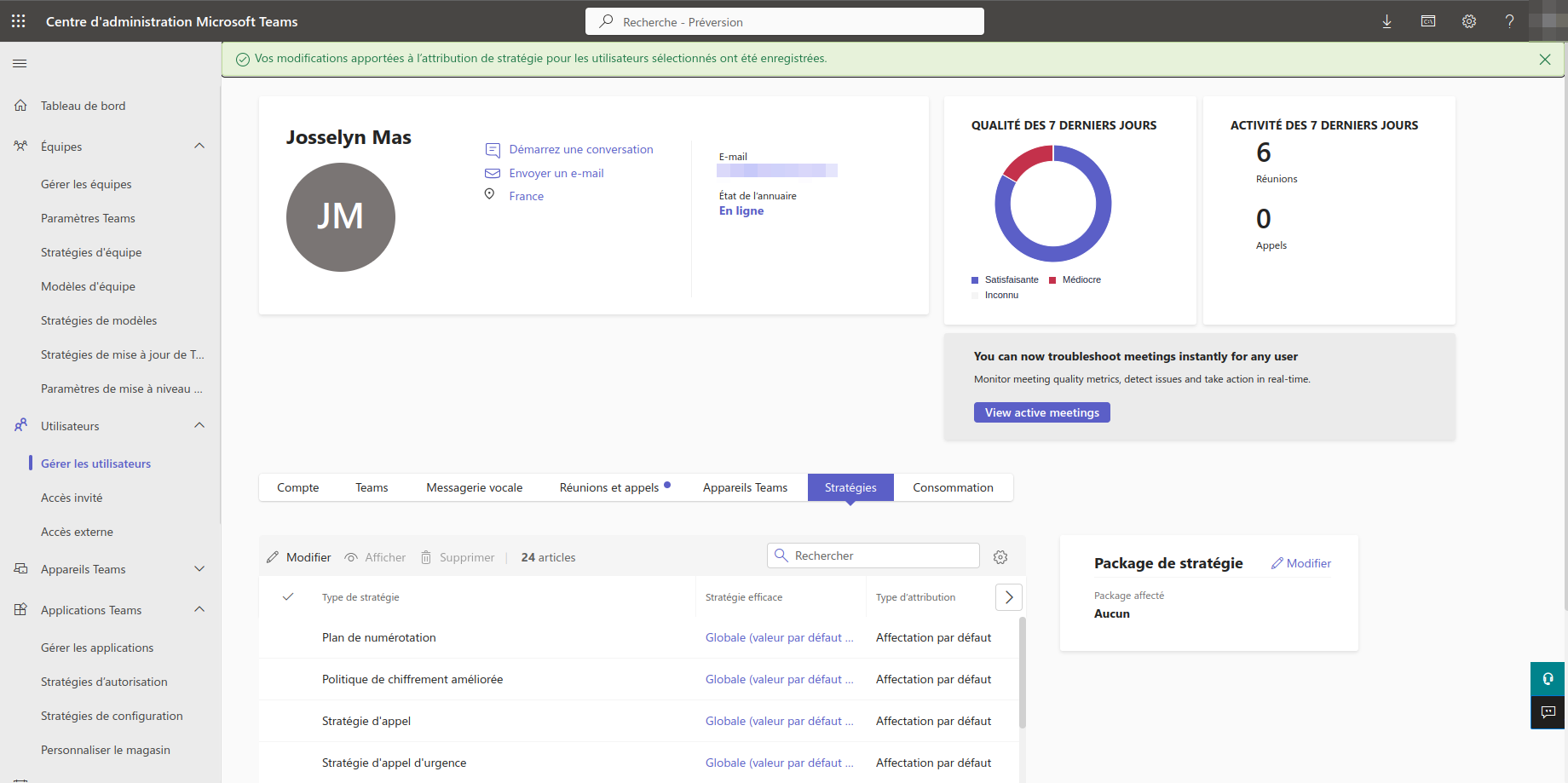
Task: Open the Consommation tab
Action: tap(953, 487)
